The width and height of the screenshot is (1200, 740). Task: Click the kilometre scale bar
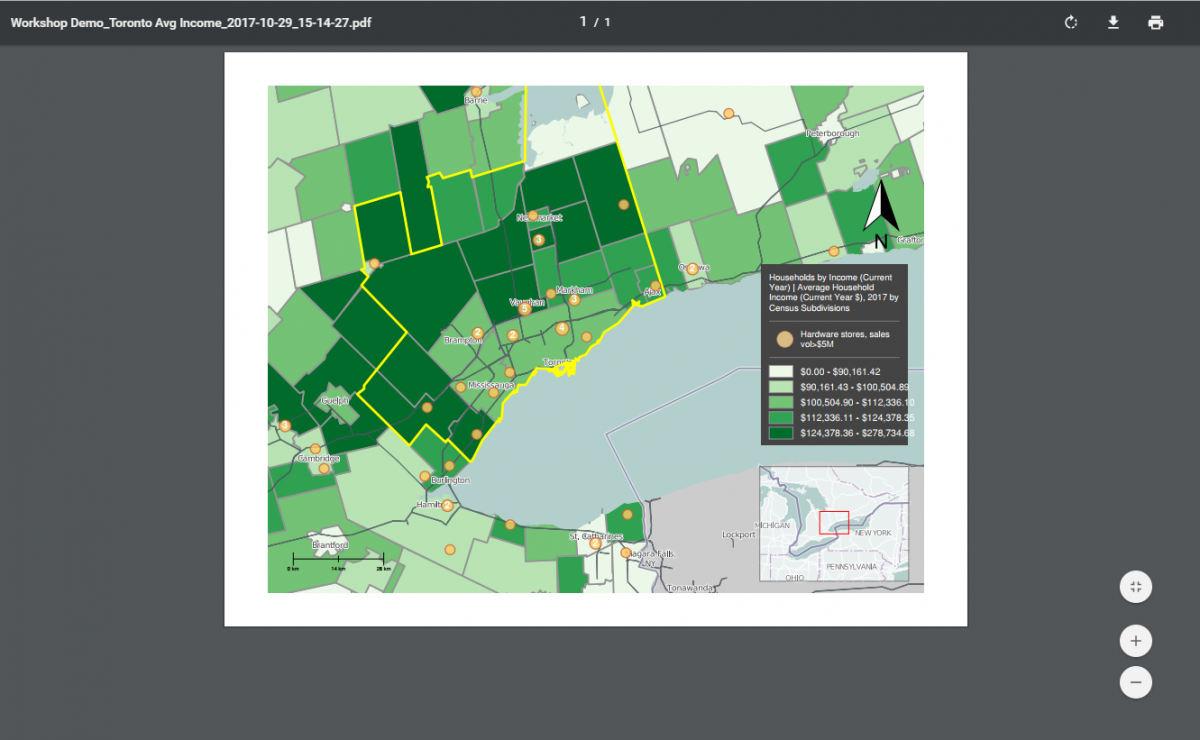tap(338, 559)
